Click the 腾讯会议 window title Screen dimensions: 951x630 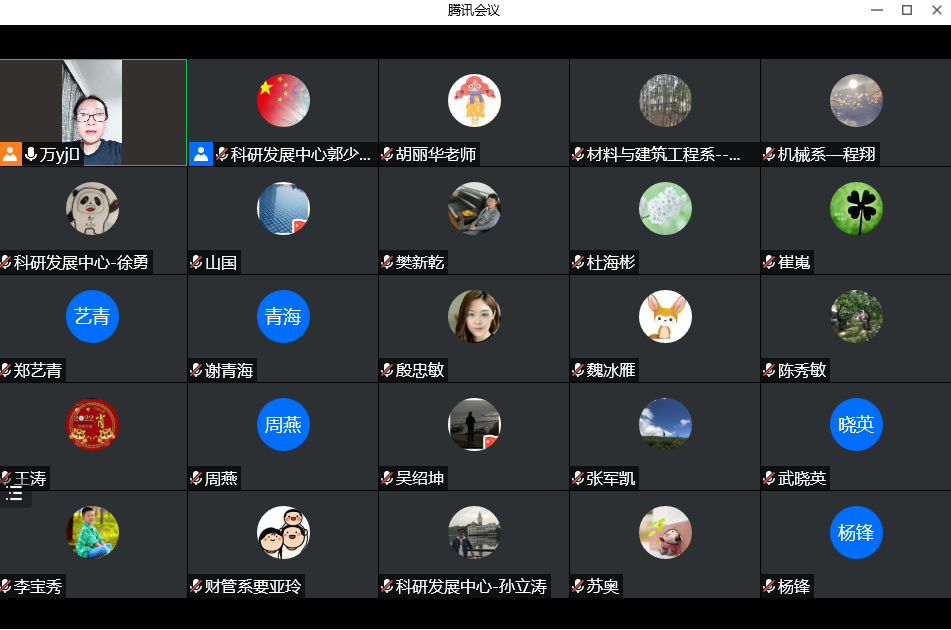pyautogui.click(x=474, y=10)
